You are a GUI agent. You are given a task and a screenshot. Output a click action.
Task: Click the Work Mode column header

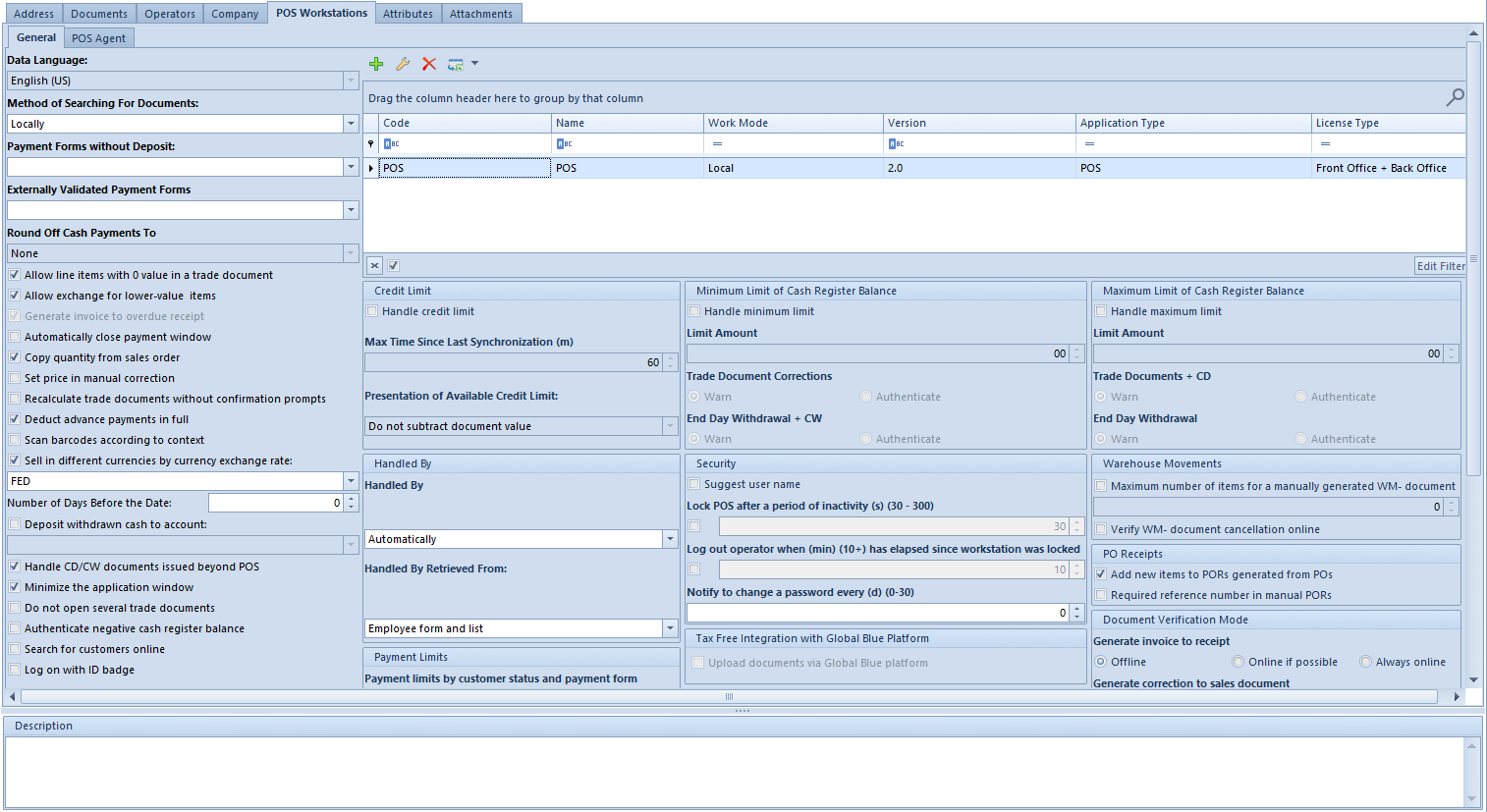pos(794,123)
